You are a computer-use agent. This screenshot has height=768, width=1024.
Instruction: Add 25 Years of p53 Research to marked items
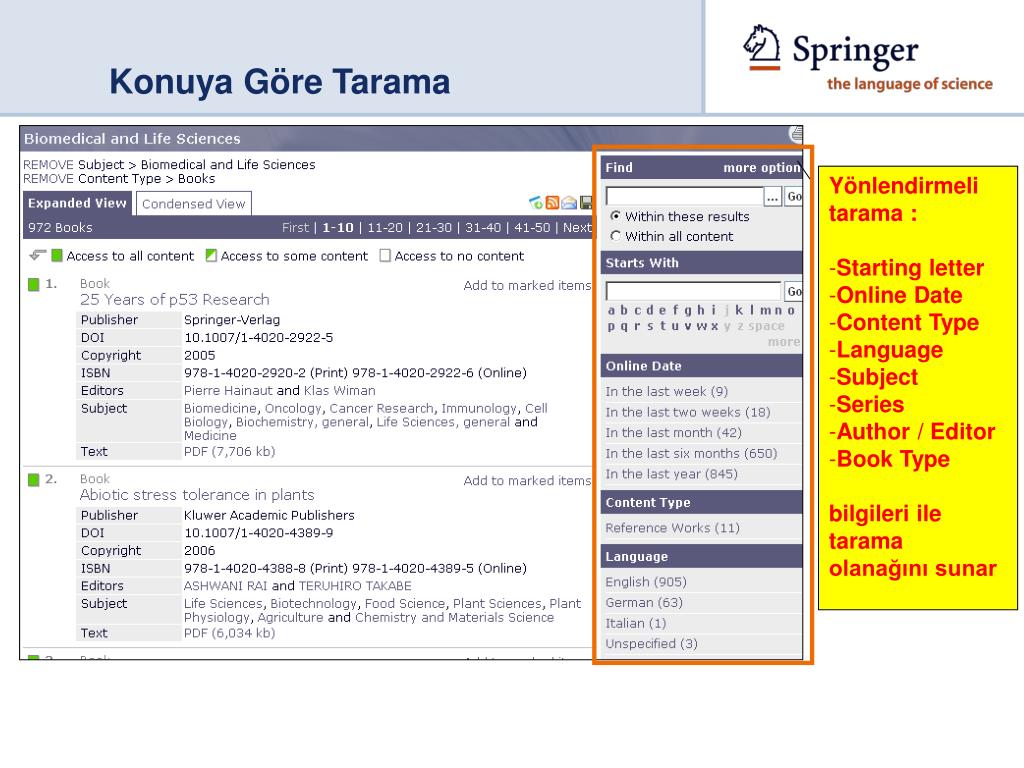pyautogui.click(x=527, y=285)
